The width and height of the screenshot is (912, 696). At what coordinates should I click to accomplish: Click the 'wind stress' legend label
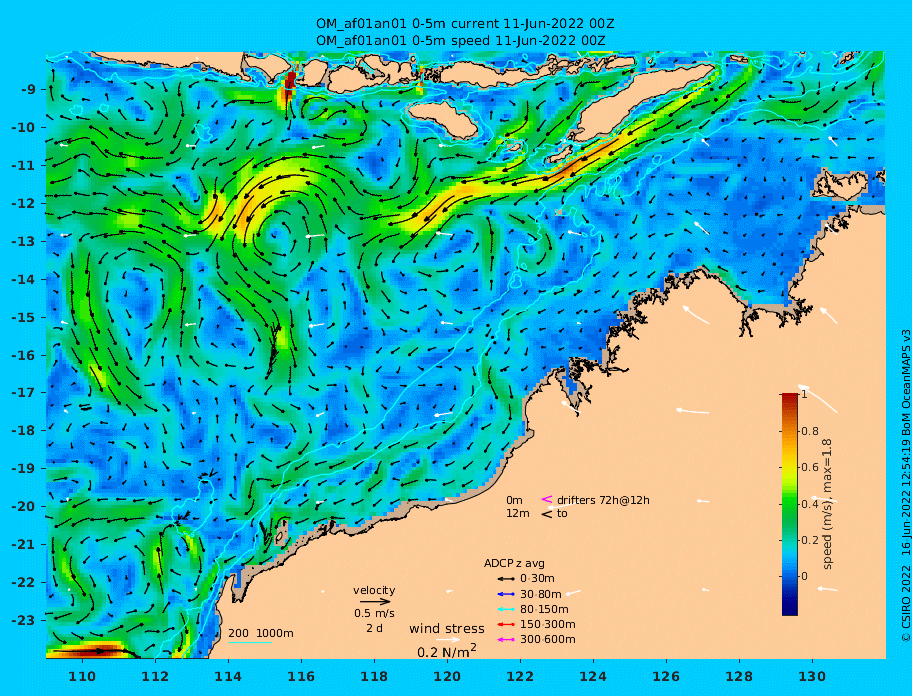pyautogui.click(x=447, y=629)
